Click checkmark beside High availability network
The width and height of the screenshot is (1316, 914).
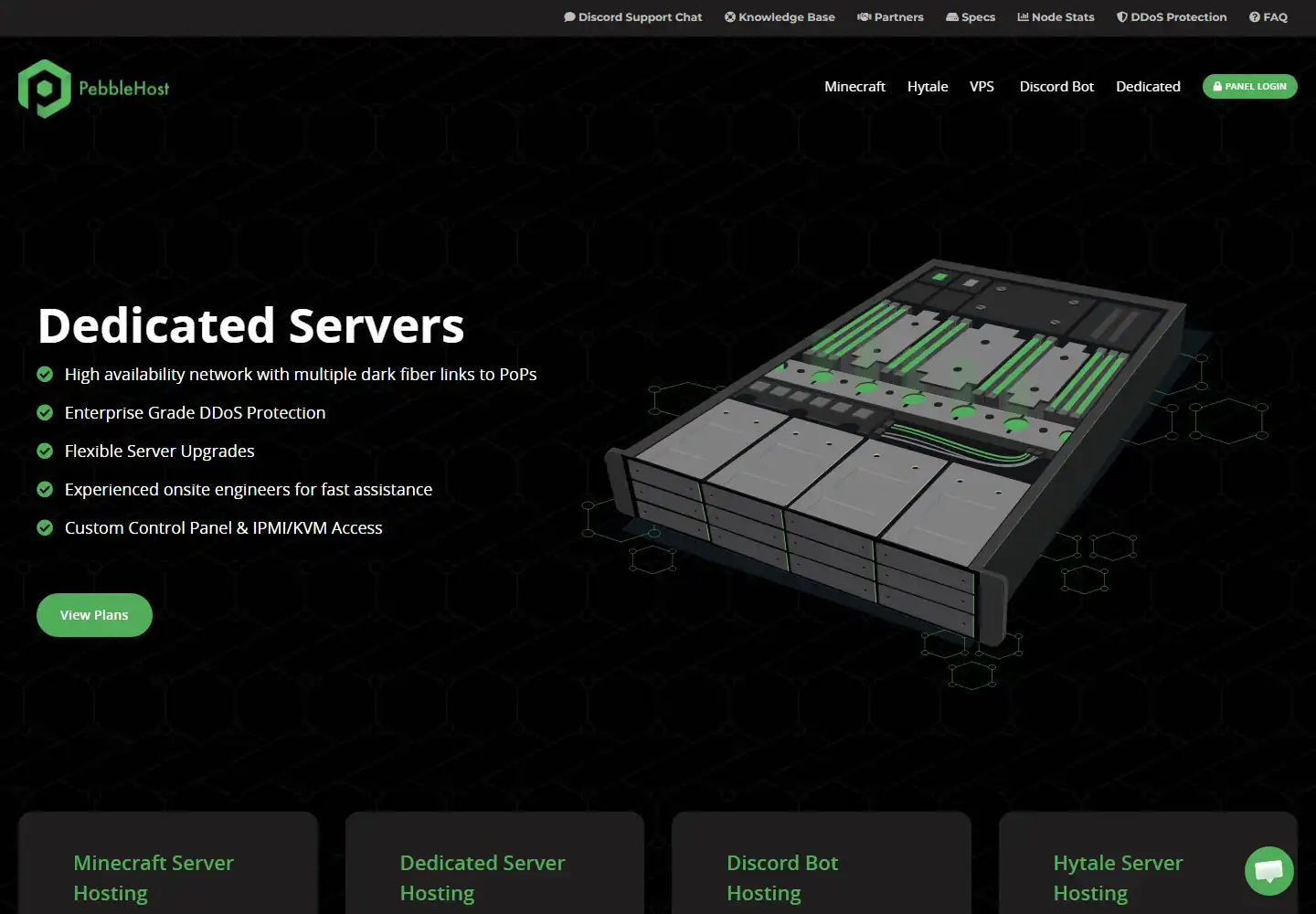[x=45, y=374]
